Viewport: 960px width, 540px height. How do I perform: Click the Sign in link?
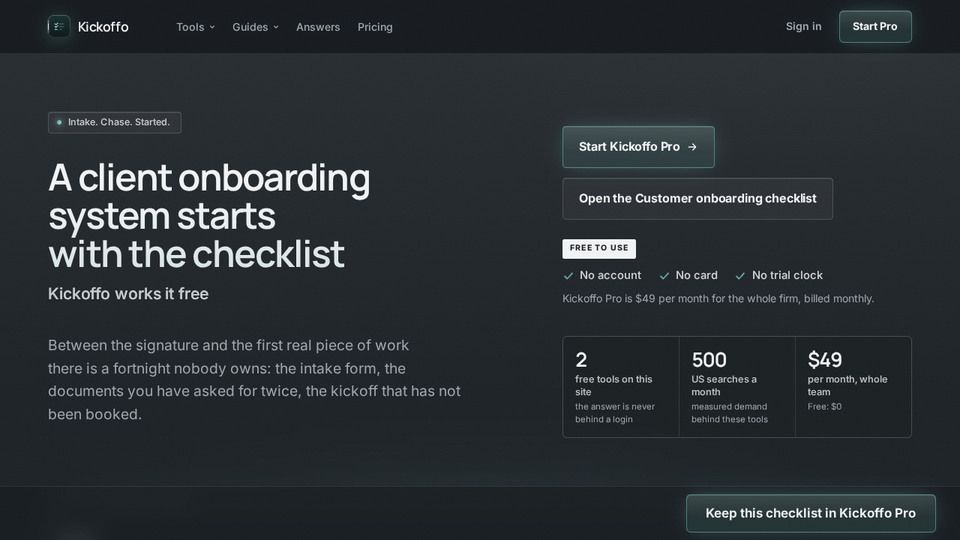coord(803,26)
